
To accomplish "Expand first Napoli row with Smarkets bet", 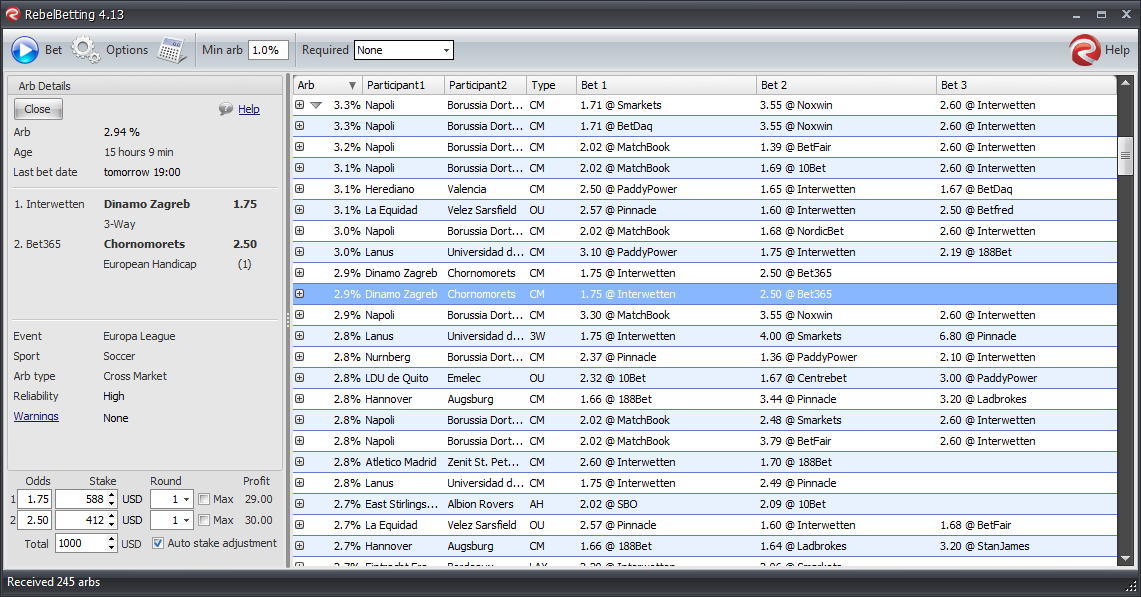I will [299, 105].
